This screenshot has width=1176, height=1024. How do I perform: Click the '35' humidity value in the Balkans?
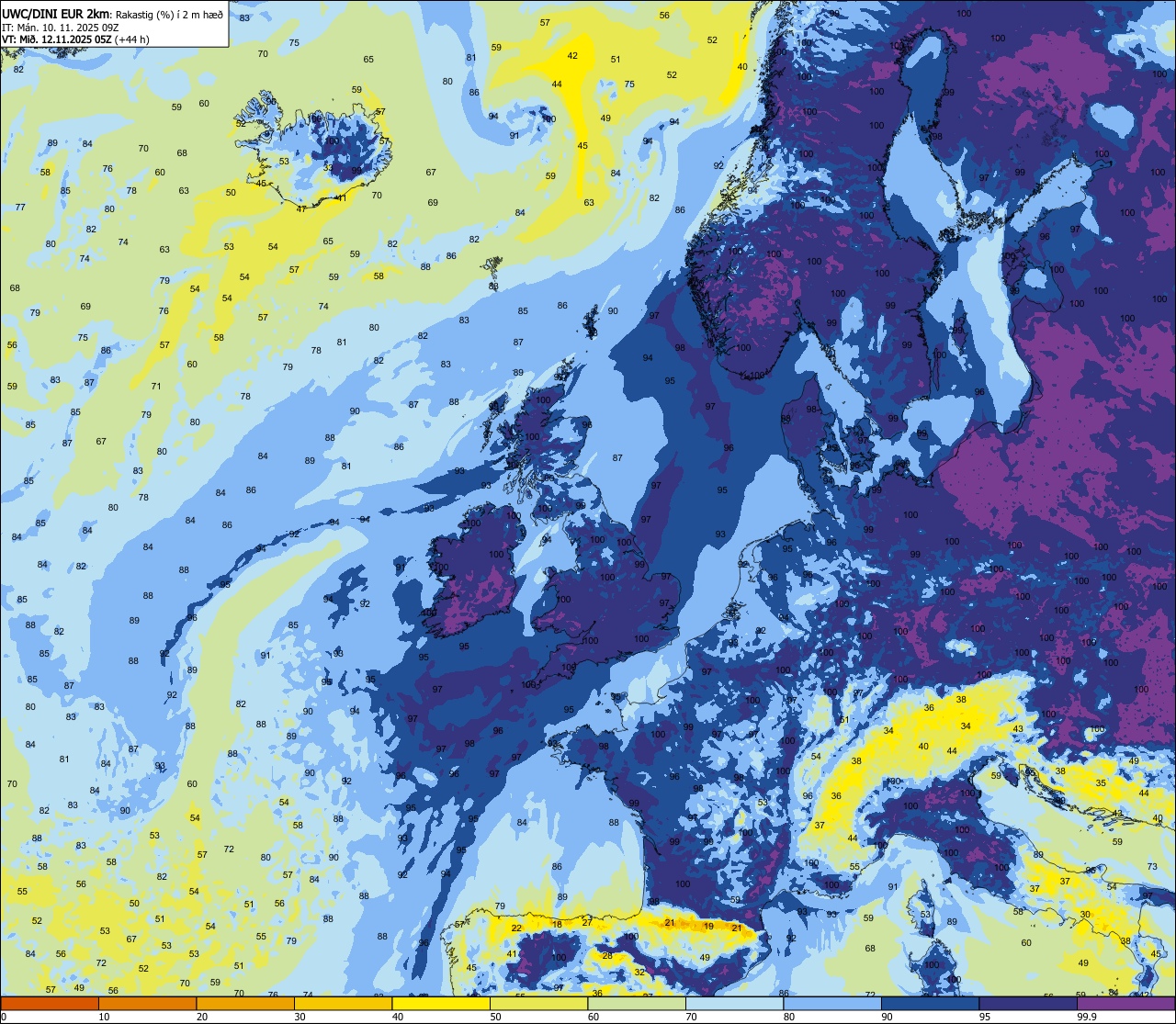coord(1101,783)
